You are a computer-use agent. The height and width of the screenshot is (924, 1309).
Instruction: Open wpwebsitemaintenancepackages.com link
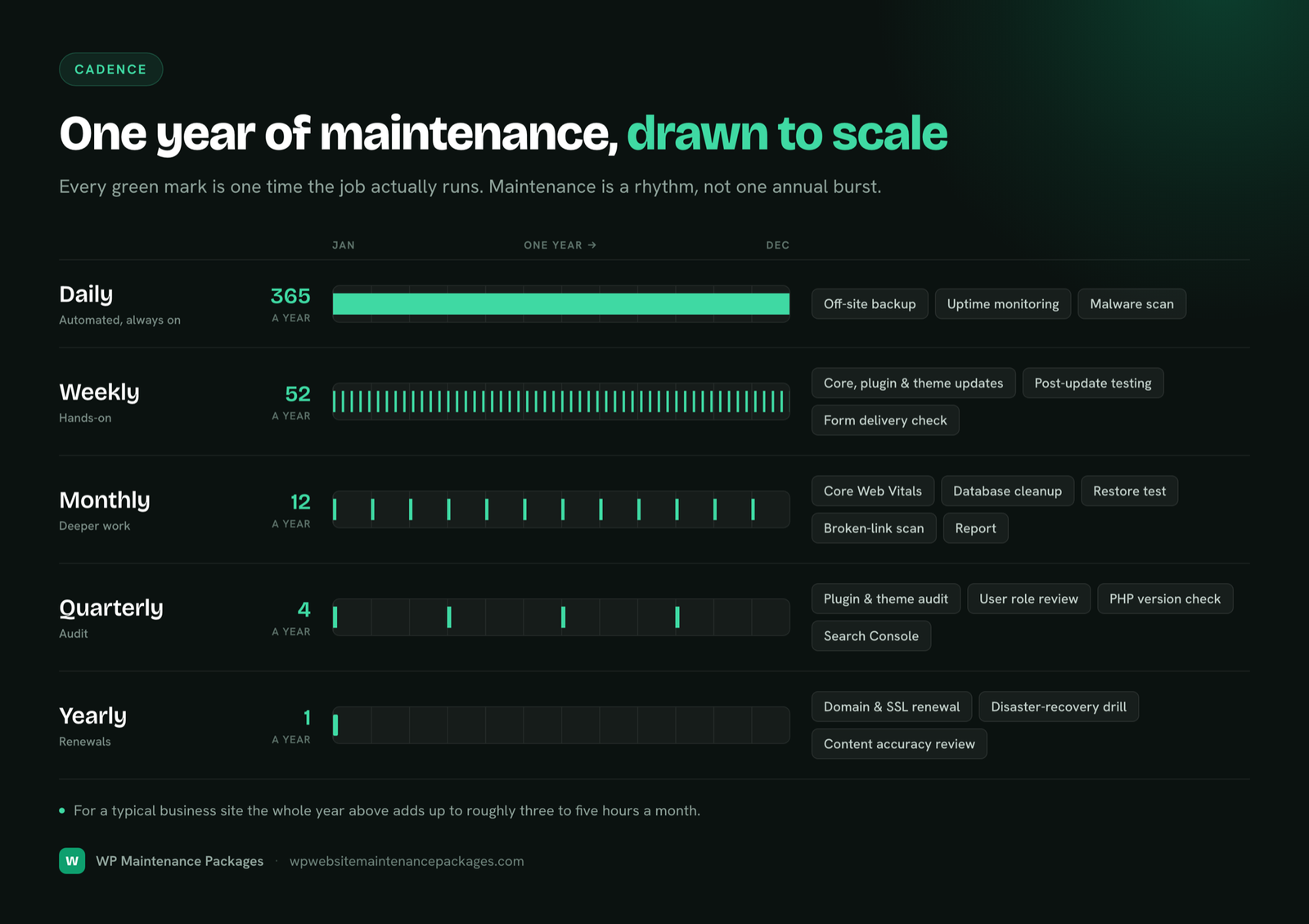coord(407,861)
